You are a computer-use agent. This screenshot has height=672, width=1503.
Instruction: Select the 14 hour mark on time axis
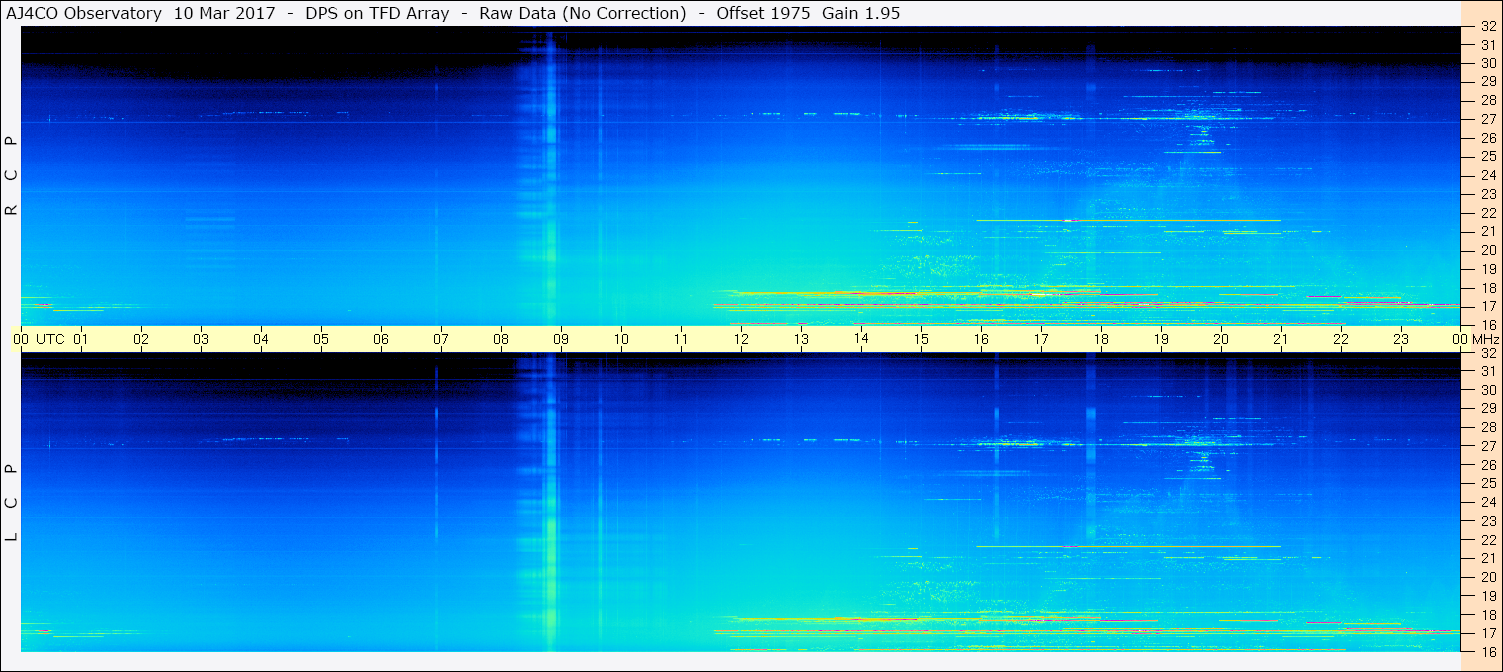(861, 339)
